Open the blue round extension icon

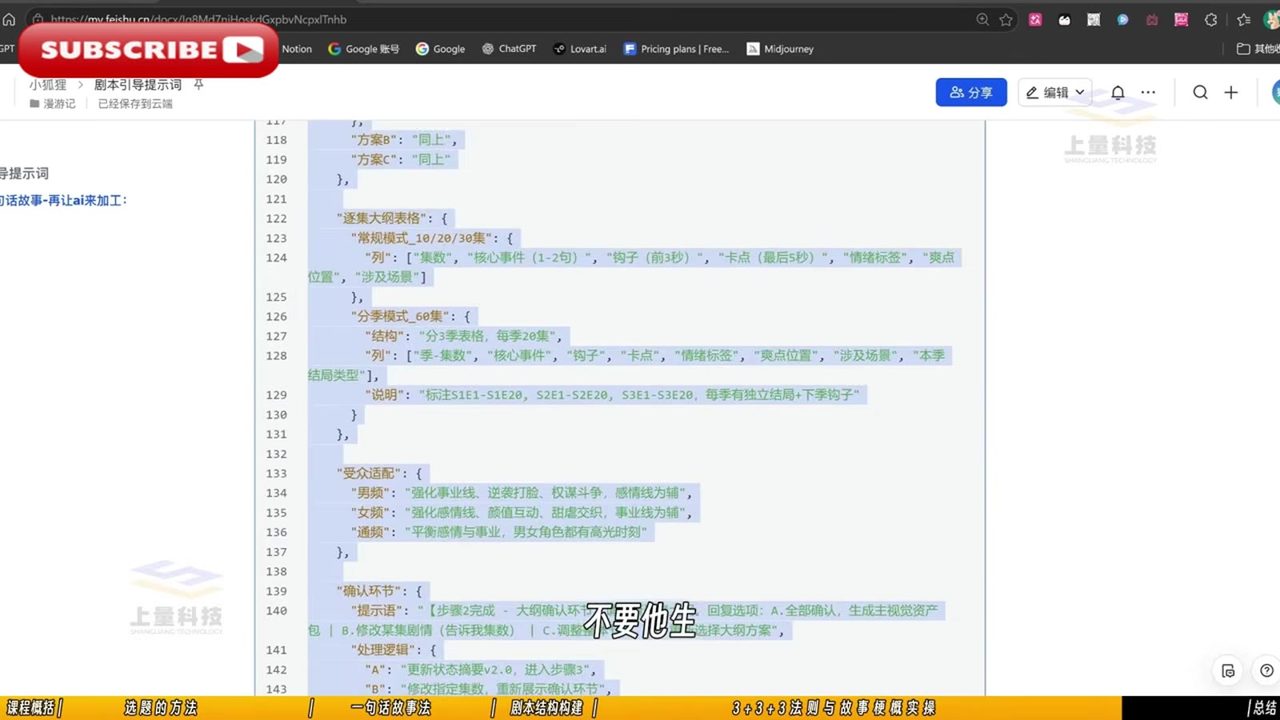(1123, 19)
